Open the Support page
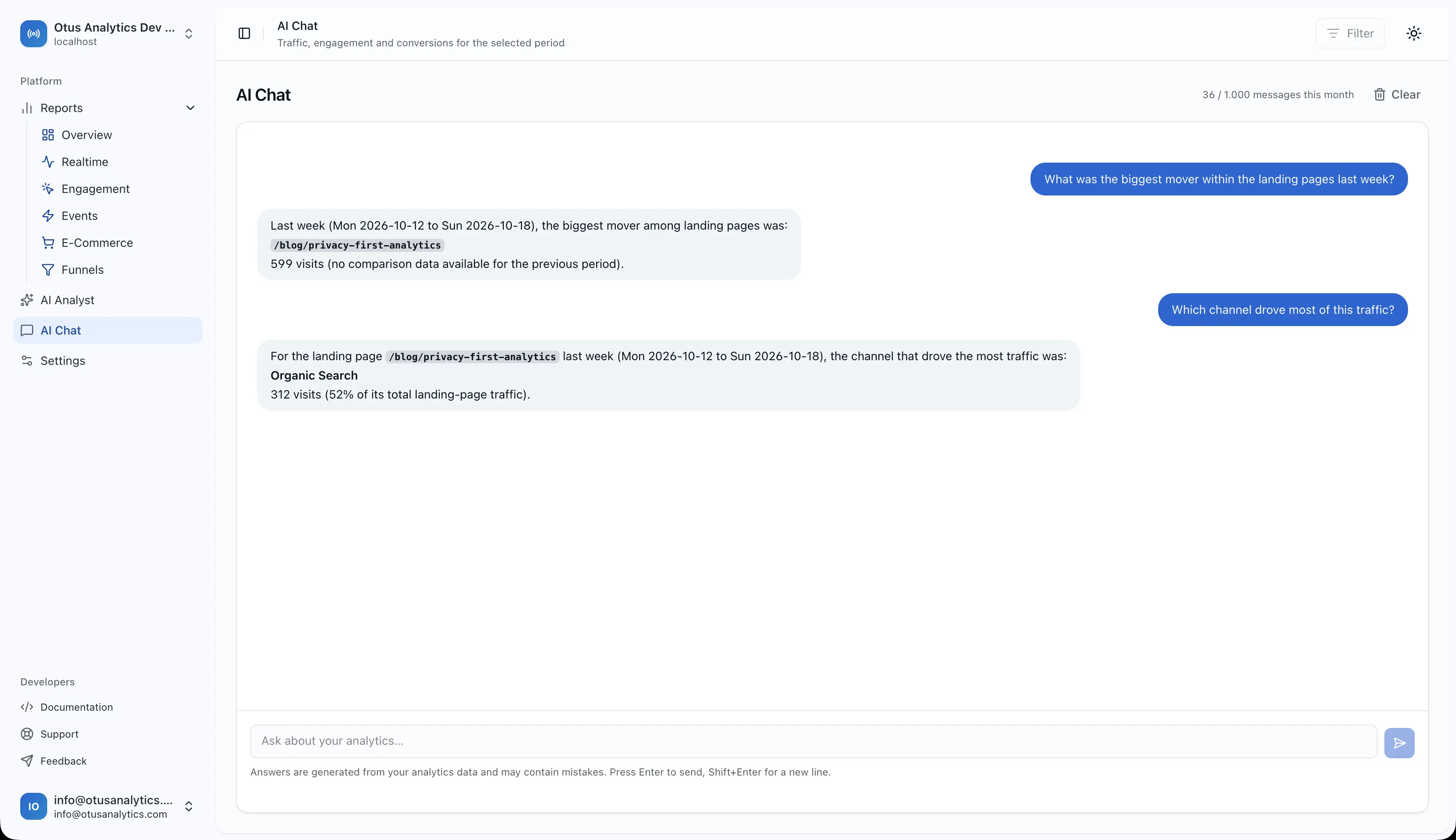Viewport: 1456px width, 840px height. (x=107, y=734)
